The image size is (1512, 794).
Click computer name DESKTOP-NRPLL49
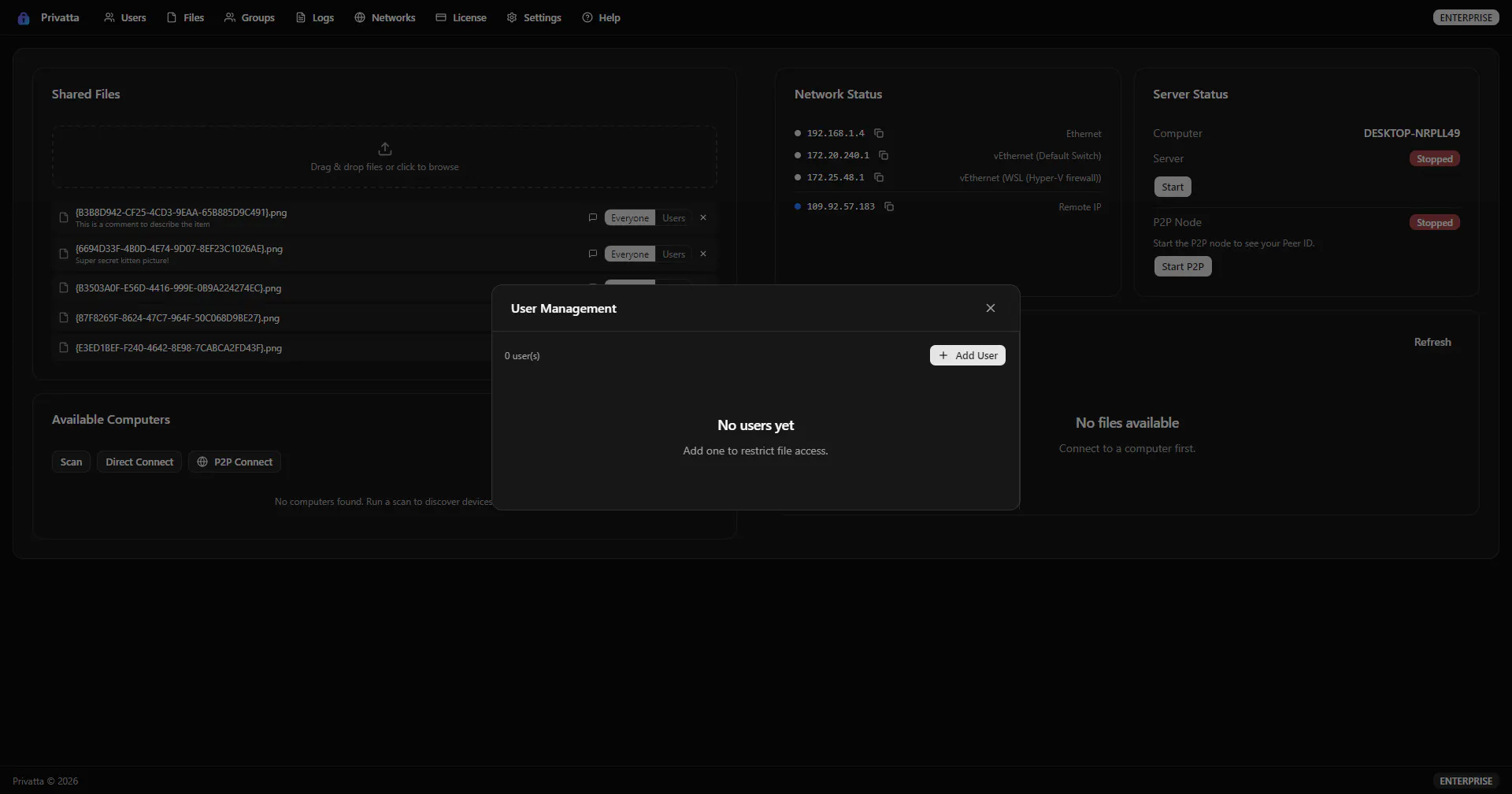click(1412, 133)
